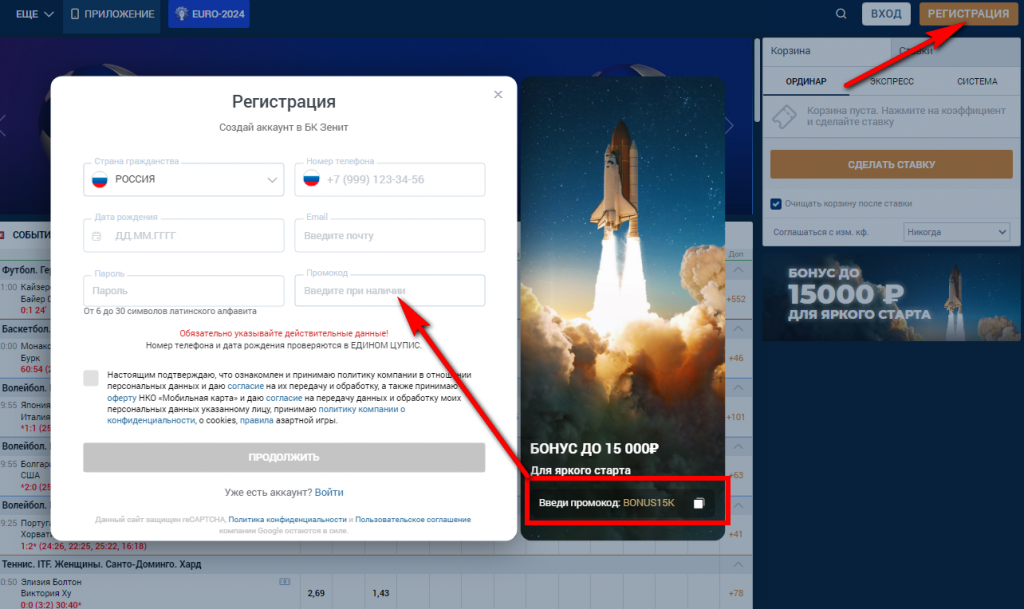Viewport: 1024px width, 609px height.
Task: Click the ticket icon in empty basket
Action: click(784, 117)
